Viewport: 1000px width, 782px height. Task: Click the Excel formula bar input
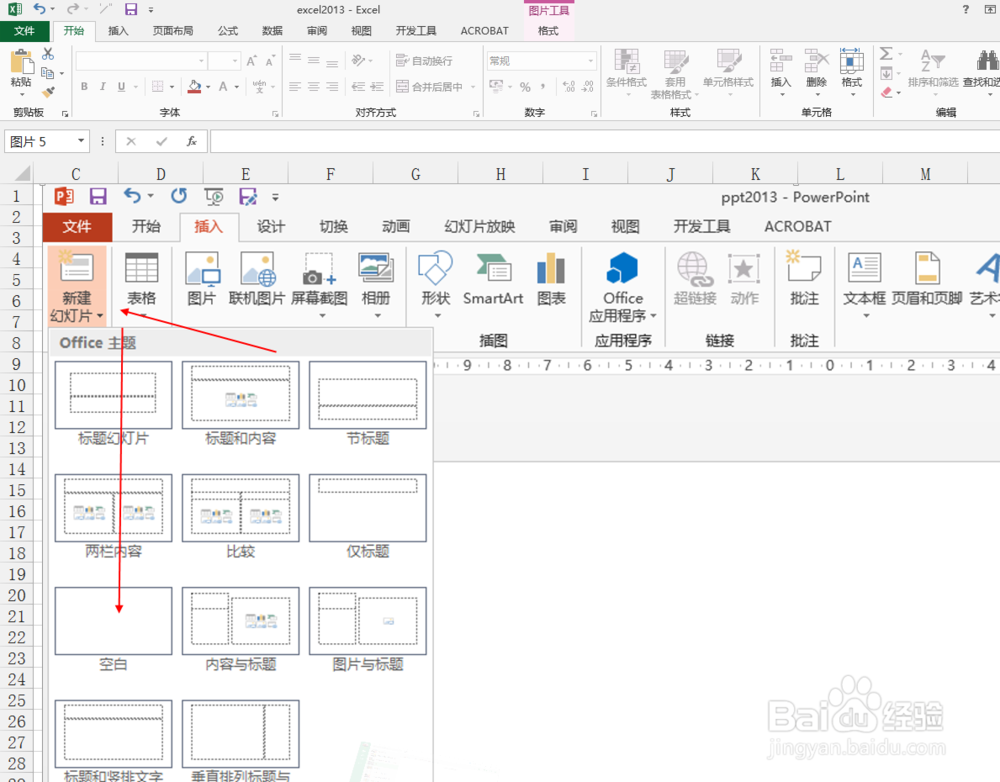[x=605, y=141]
